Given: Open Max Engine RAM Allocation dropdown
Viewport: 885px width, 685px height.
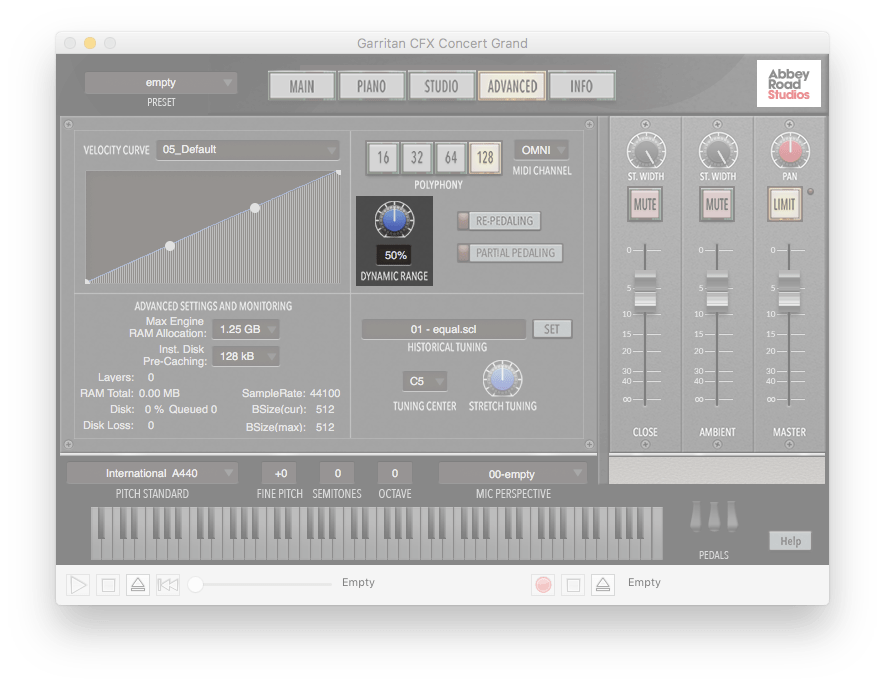Looking at the screenshot, I should 246,329.
